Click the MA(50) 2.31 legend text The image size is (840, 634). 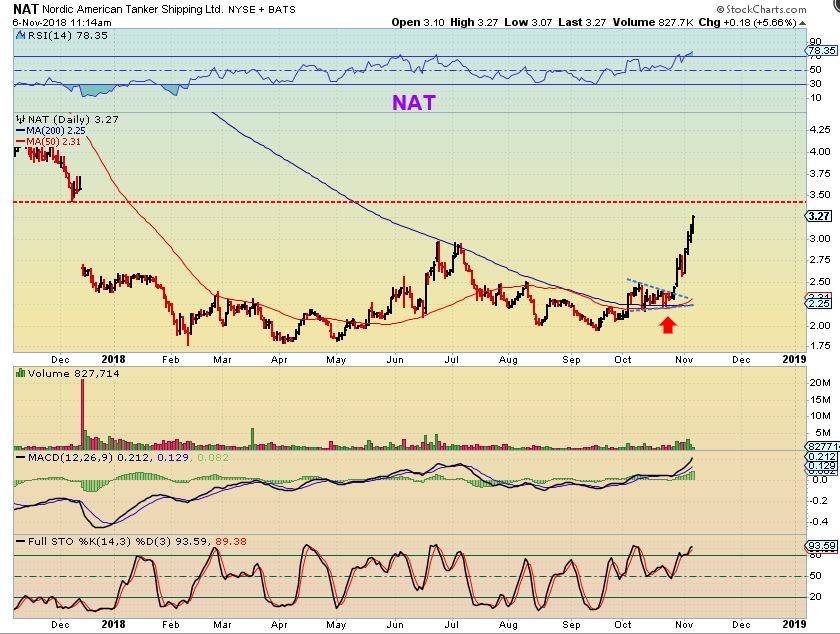click(54, 142)
